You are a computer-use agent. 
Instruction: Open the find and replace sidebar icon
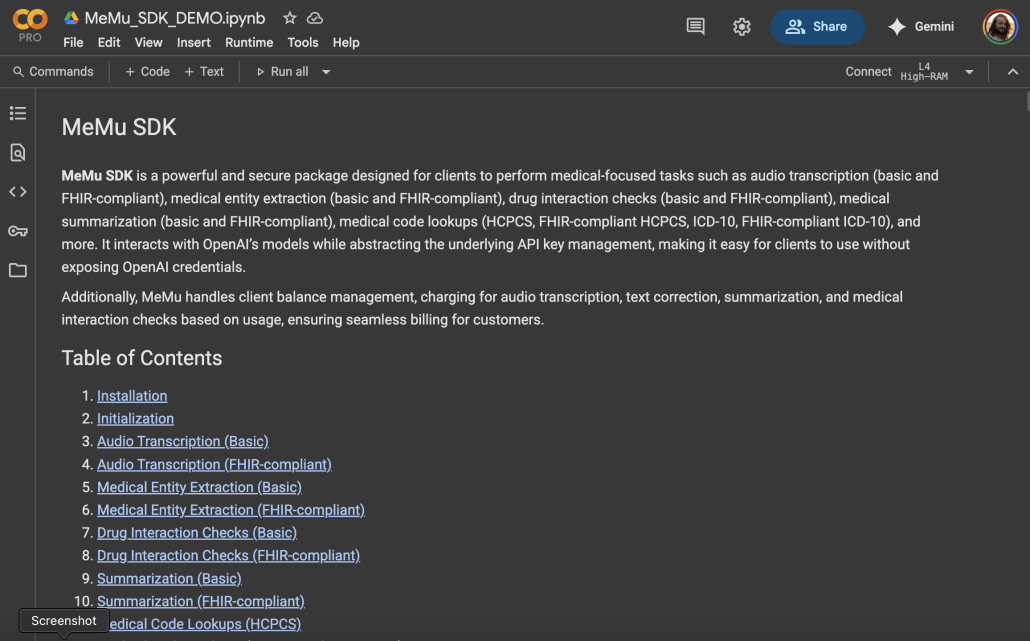[17, 153]
